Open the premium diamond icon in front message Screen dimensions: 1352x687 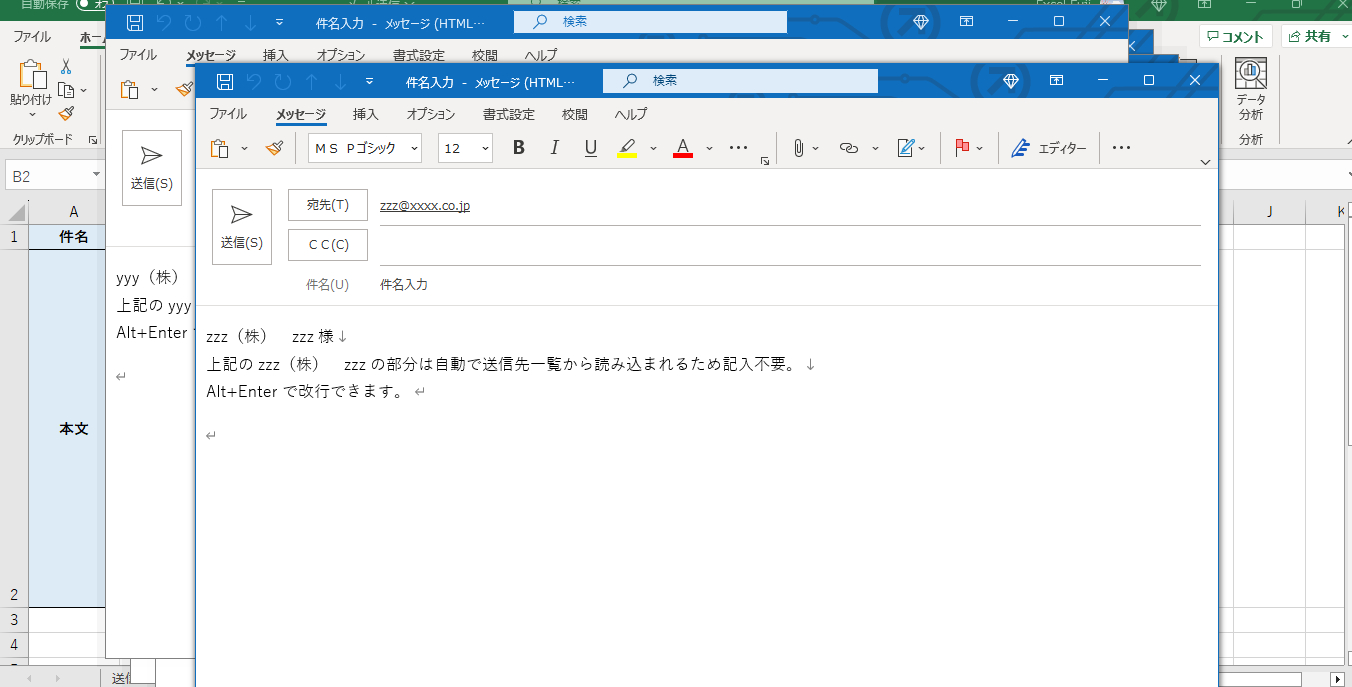1011,81
